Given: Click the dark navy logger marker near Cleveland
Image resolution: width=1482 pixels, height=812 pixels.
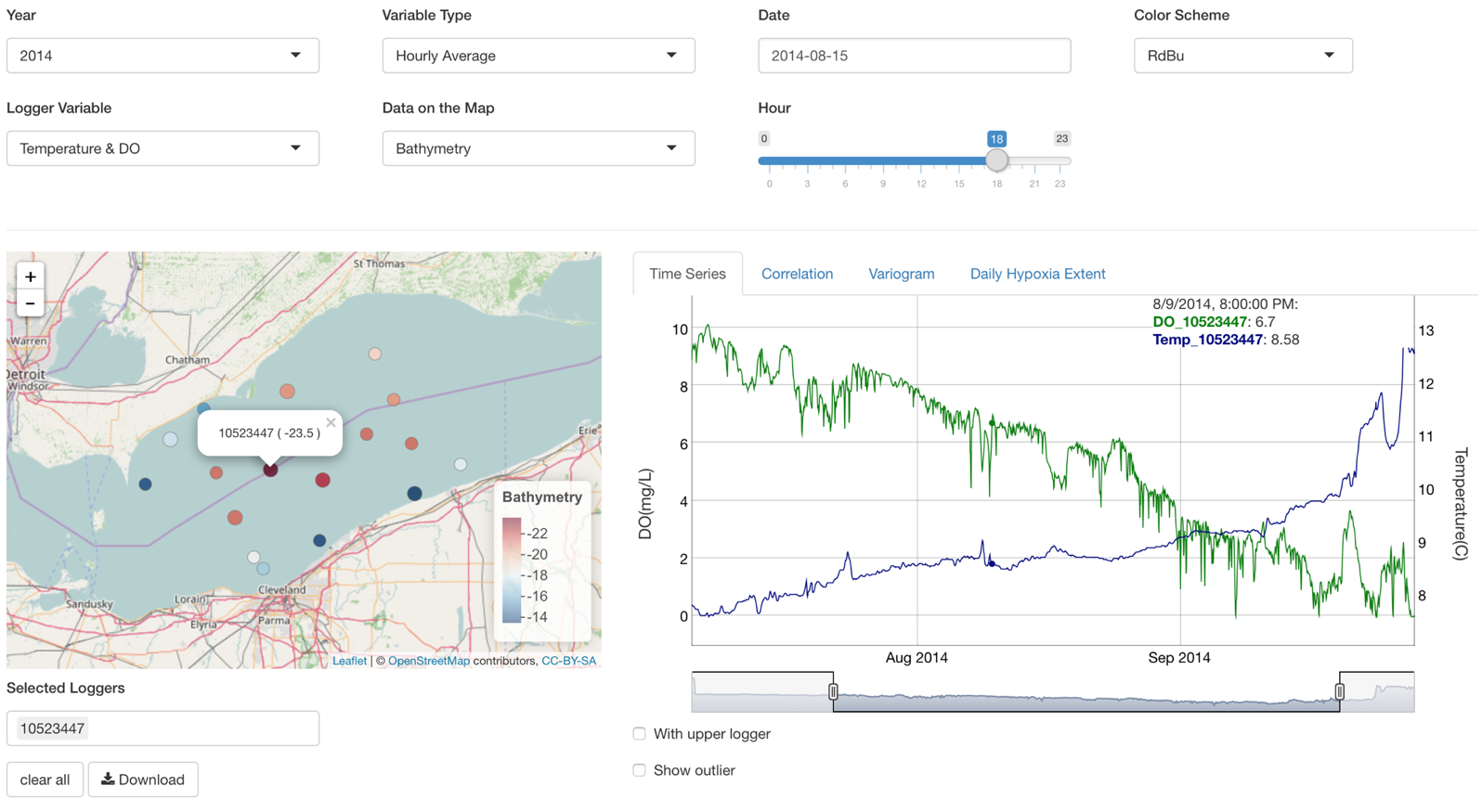Looking at the screenshot, I should [319, 540].
